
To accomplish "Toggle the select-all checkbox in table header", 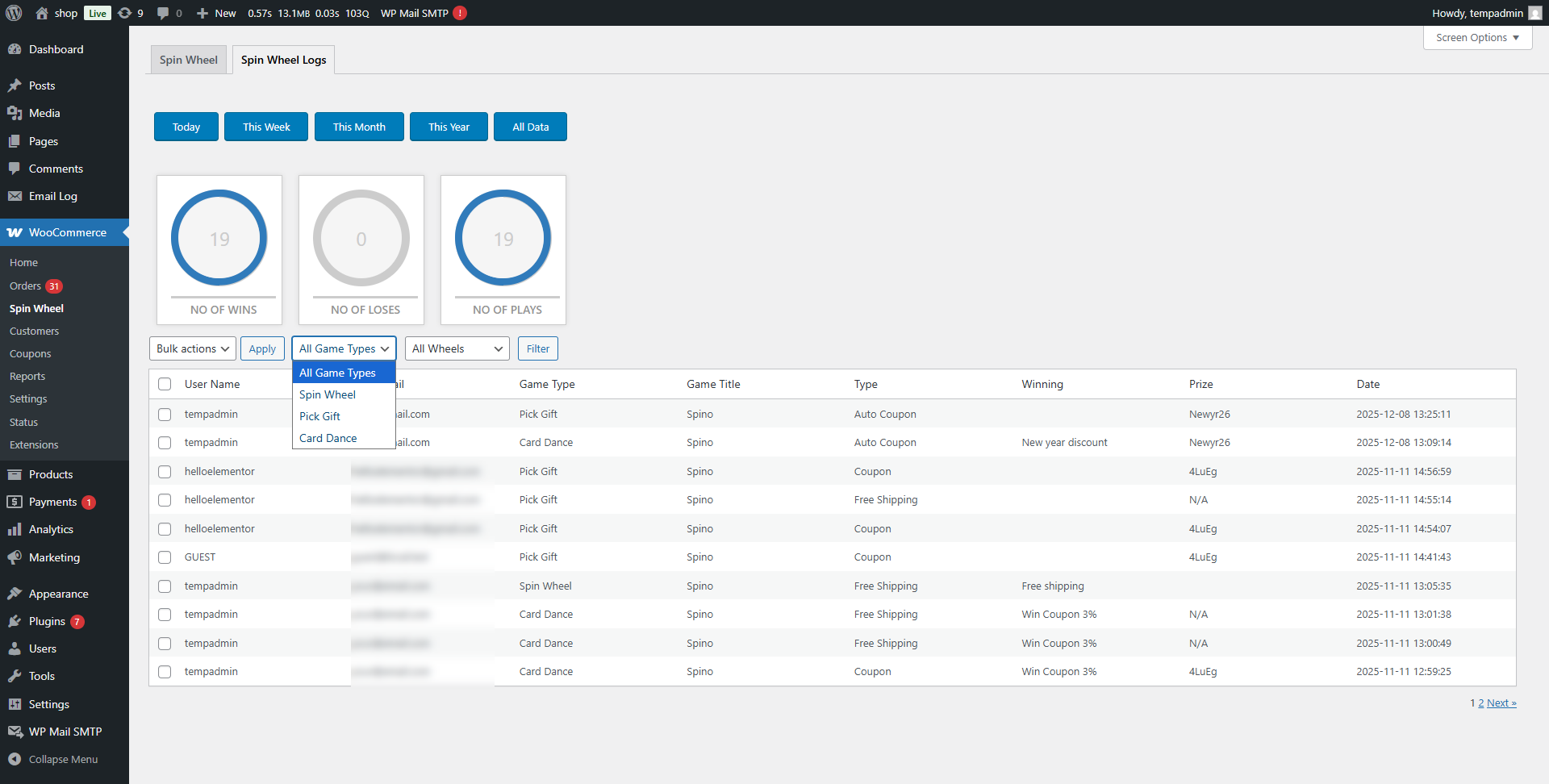I will [165, 384].
